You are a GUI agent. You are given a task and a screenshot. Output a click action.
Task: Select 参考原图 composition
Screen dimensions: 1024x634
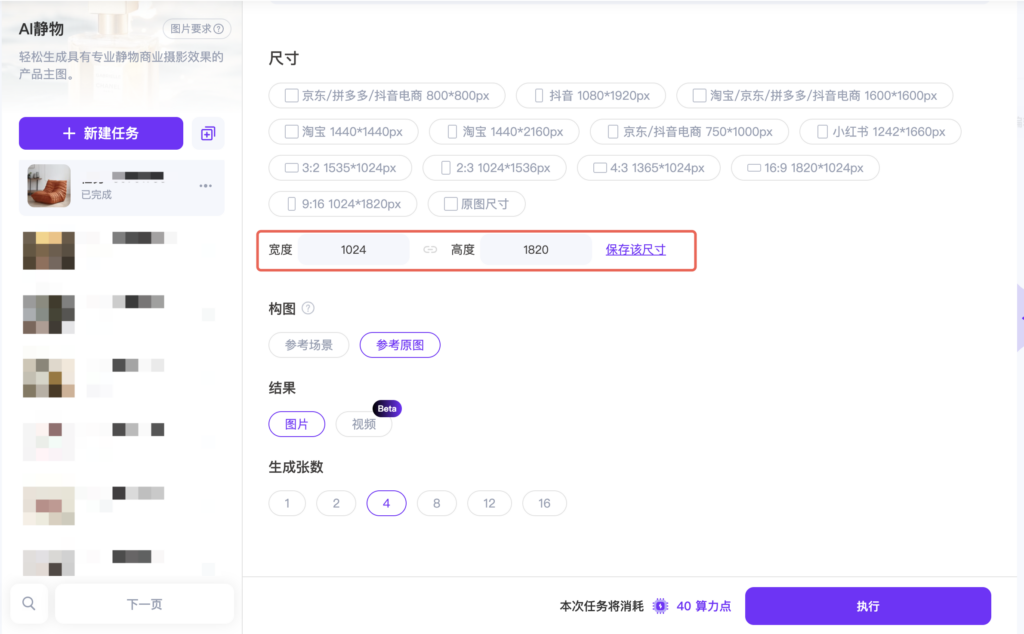400,345
